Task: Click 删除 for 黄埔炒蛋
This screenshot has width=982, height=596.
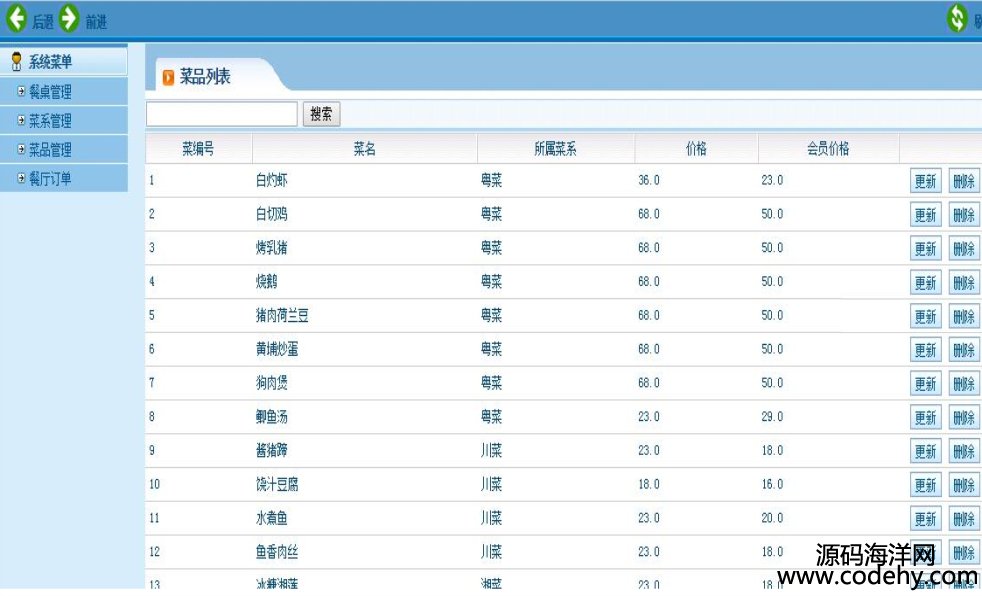Action: coord(964,350)
